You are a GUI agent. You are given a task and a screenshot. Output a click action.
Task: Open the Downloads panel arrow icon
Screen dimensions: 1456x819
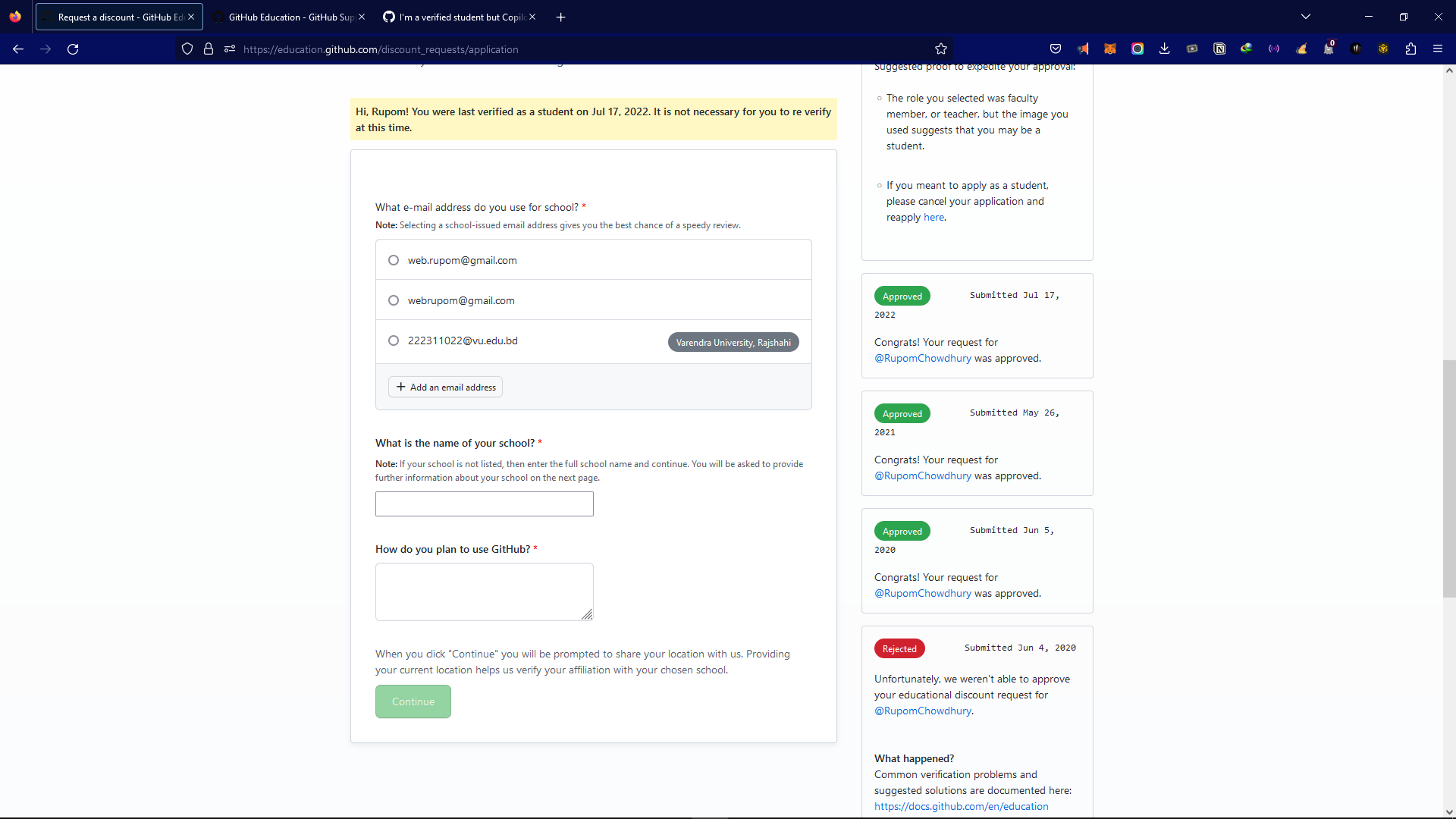(x=1165, y=49)
